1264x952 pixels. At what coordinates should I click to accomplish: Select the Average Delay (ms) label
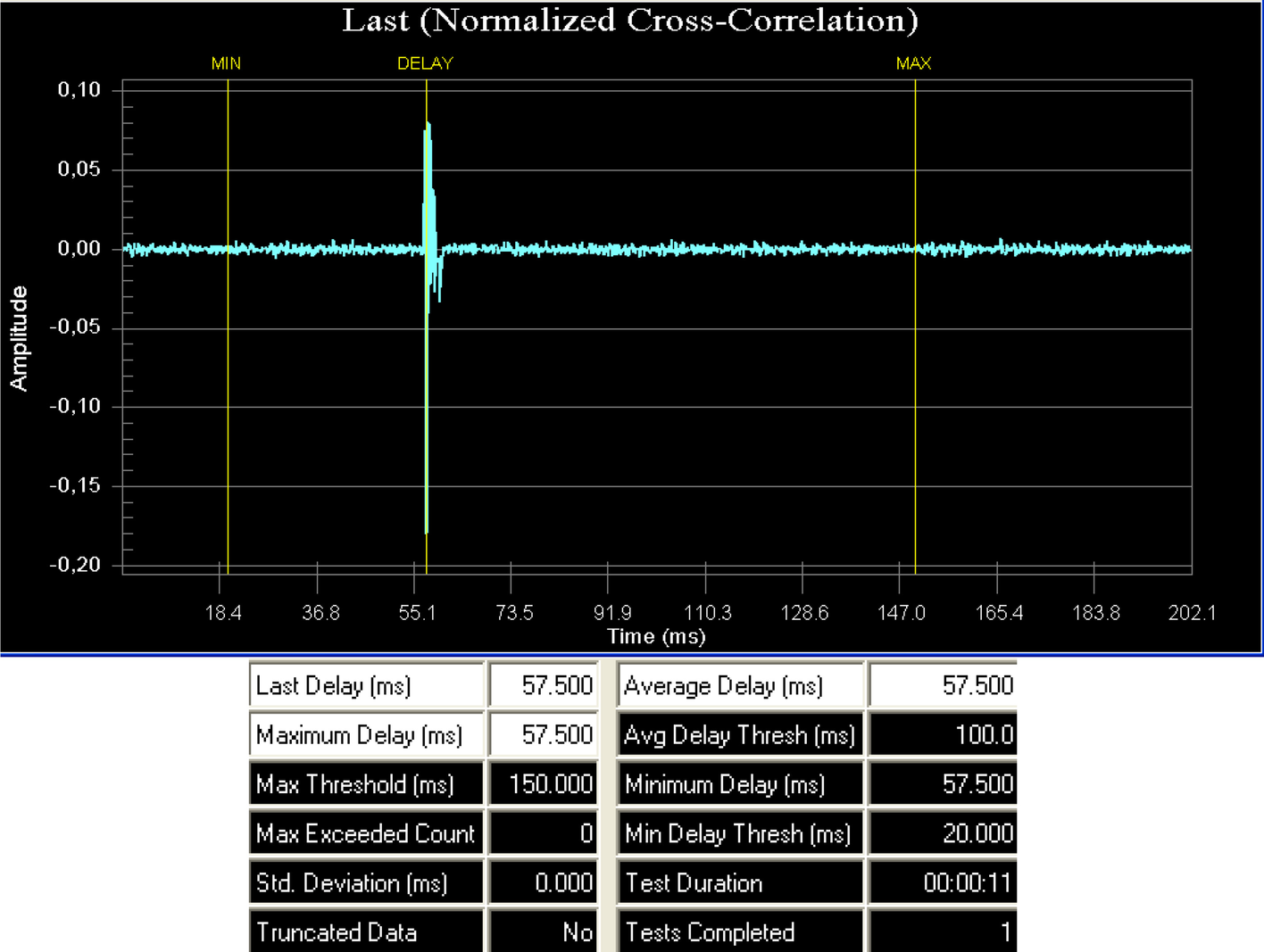[x=740, y=685]
